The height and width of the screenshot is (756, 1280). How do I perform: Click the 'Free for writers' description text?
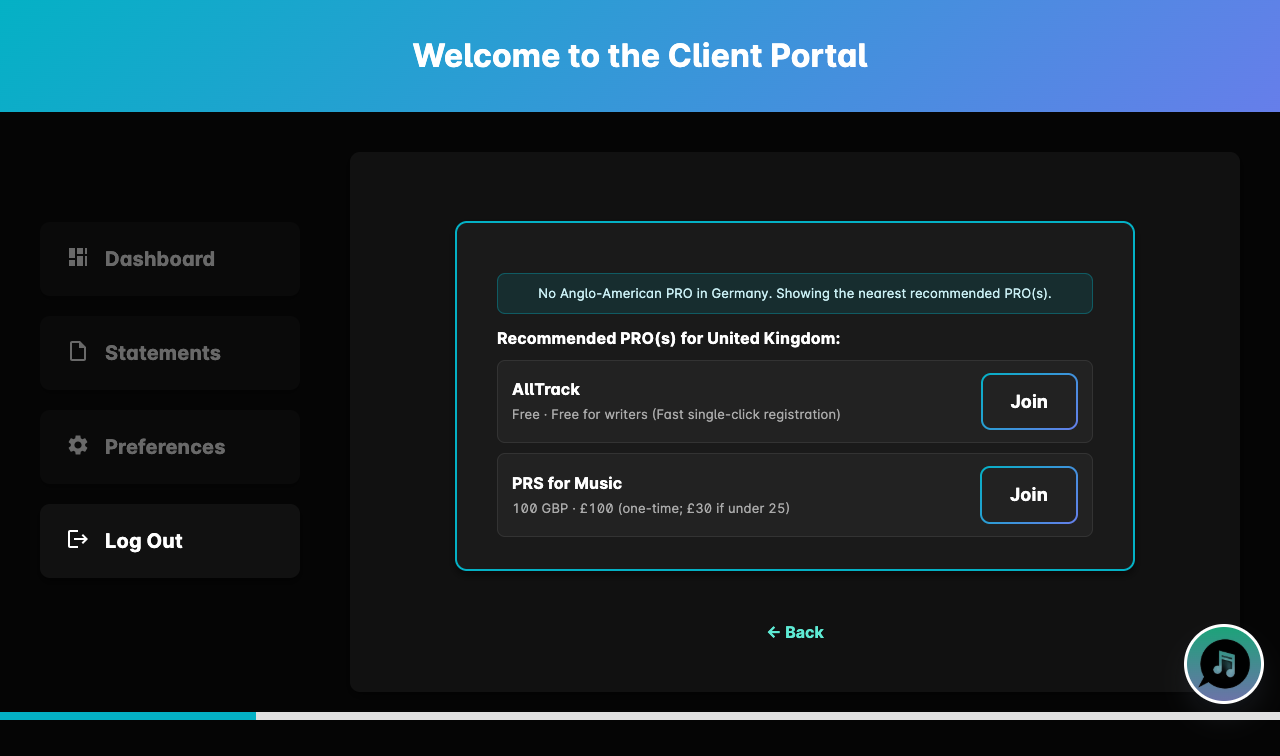[x=676, y=414]
